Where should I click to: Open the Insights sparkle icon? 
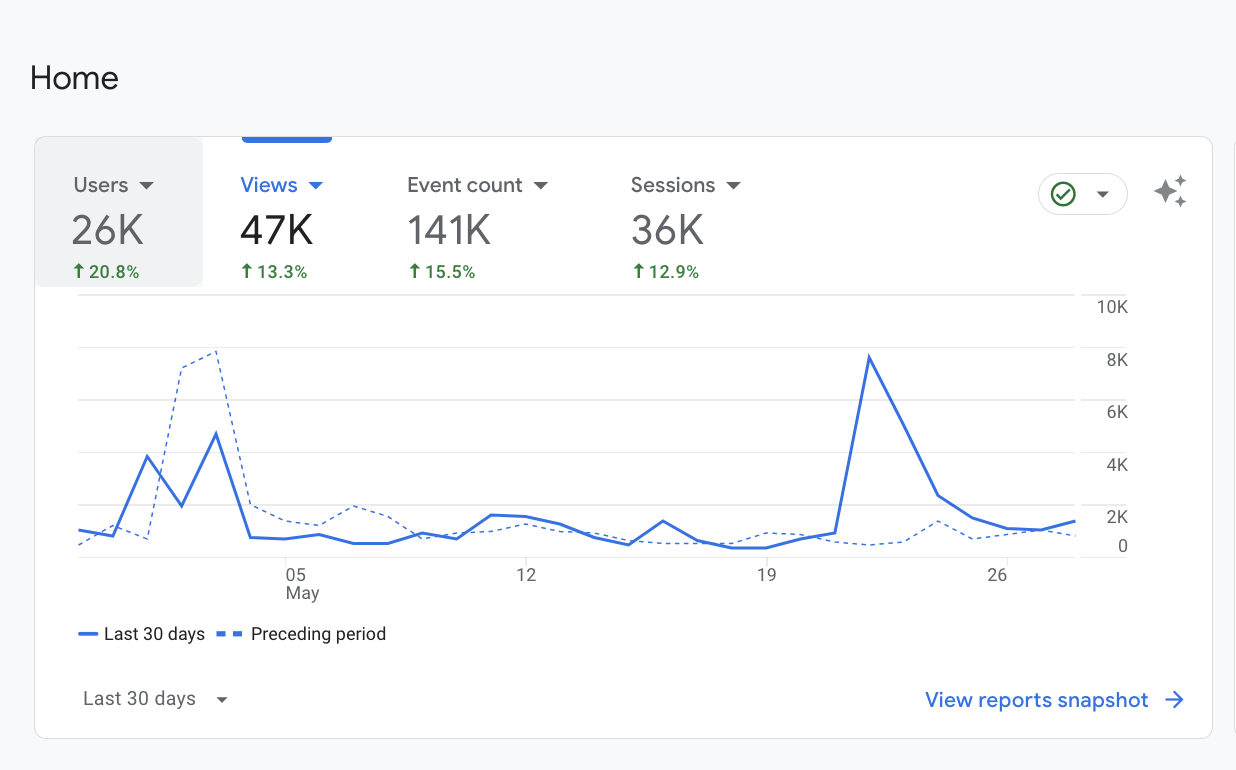point(1170,192)
